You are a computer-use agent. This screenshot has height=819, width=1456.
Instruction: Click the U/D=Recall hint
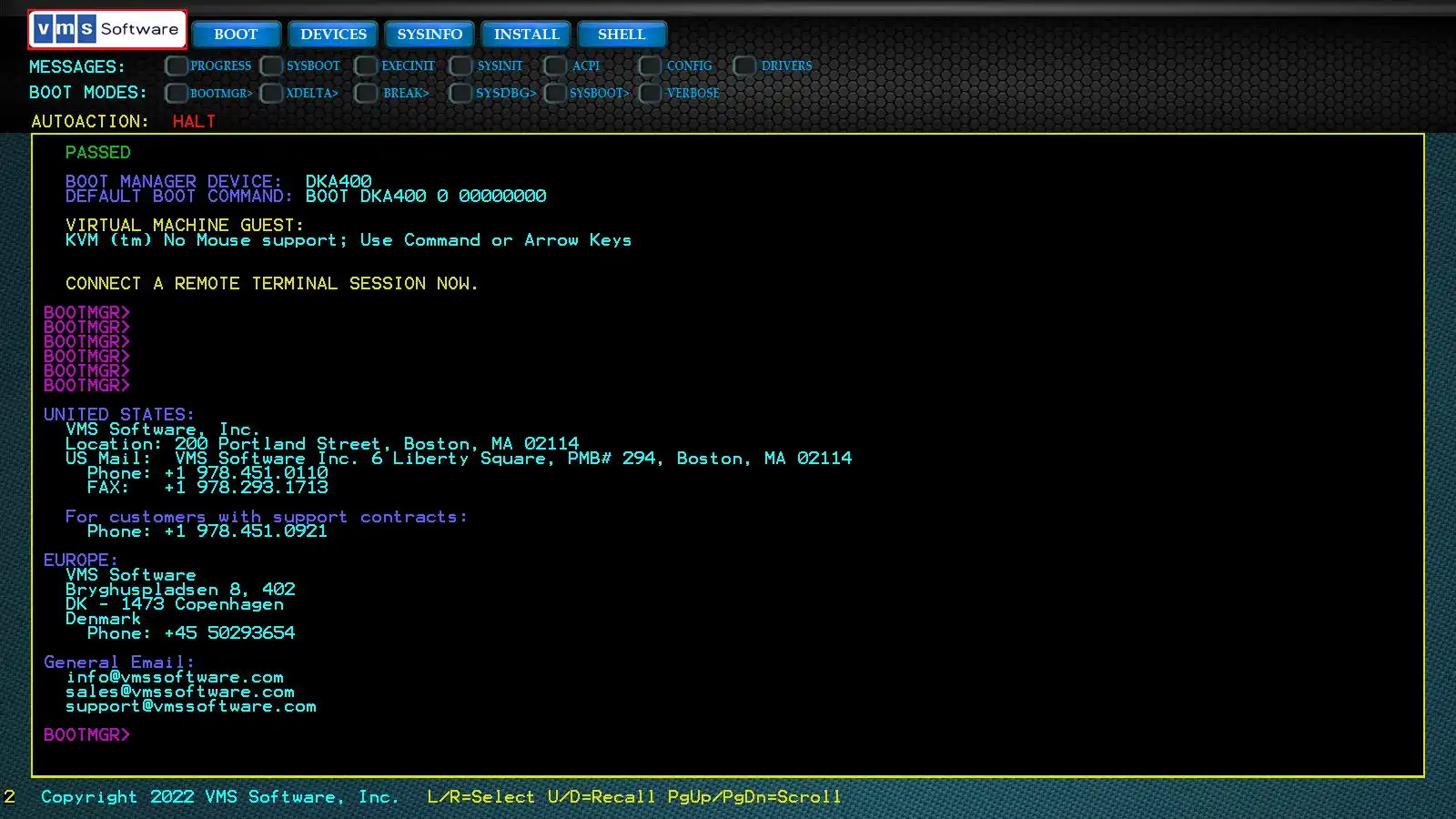pyautogui.click(x=602, y=796)
